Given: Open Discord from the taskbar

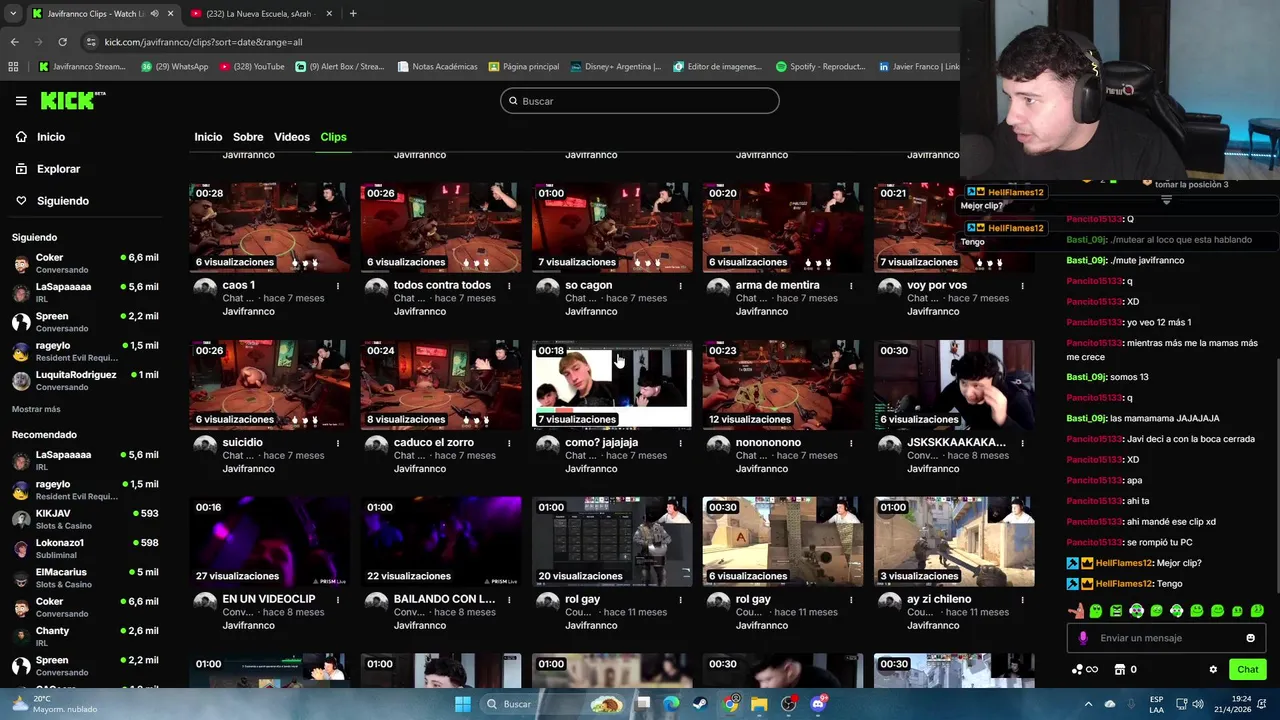Looking at the screenshot, I should (818, 704).
